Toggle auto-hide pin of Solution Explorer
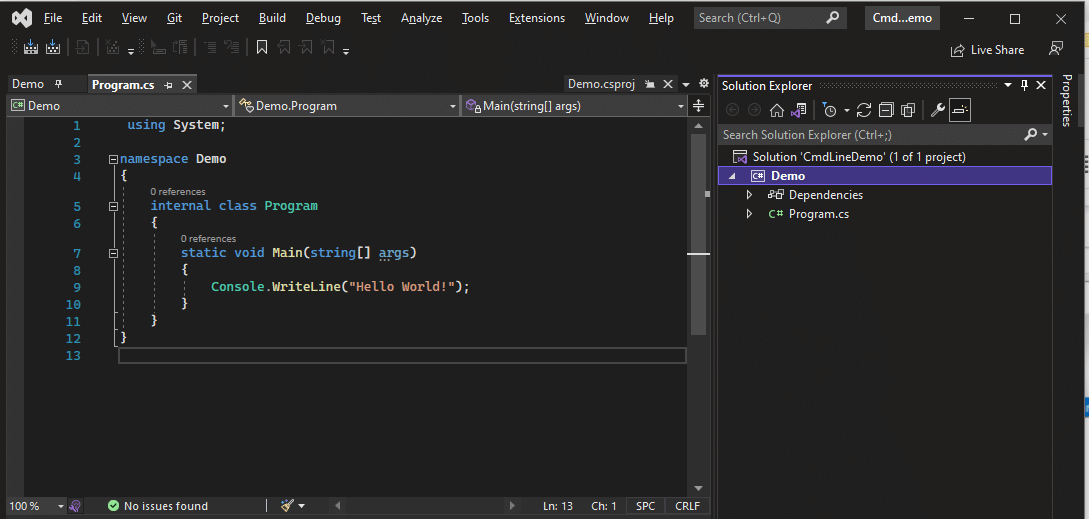Image resolution: width=1089 pixels, height=519 pixels. (1024, 85)
